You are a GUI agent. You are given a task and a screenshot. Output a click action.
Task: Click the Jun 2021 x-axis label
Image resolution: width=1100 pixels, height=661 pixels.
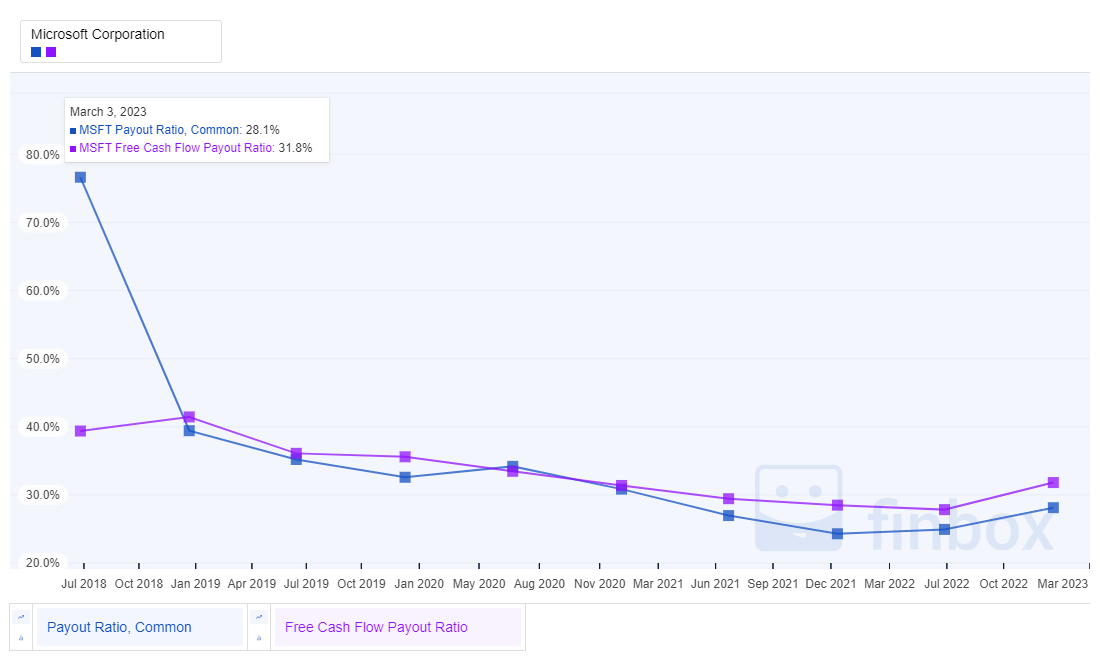click(x=716, y=584)
